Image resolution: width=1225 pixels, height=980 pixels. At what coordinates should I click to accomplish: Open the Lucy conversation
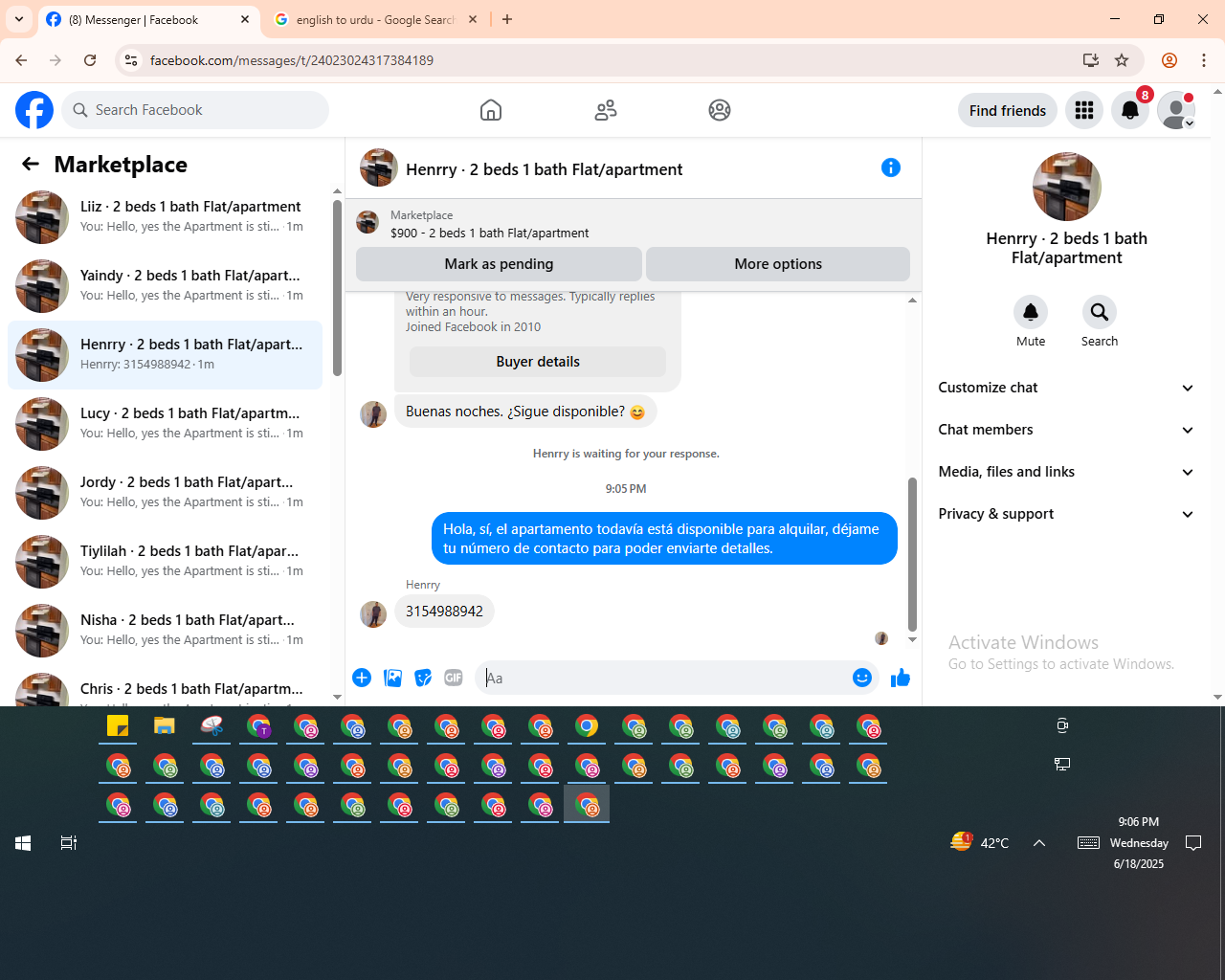[x=165, y=424]
